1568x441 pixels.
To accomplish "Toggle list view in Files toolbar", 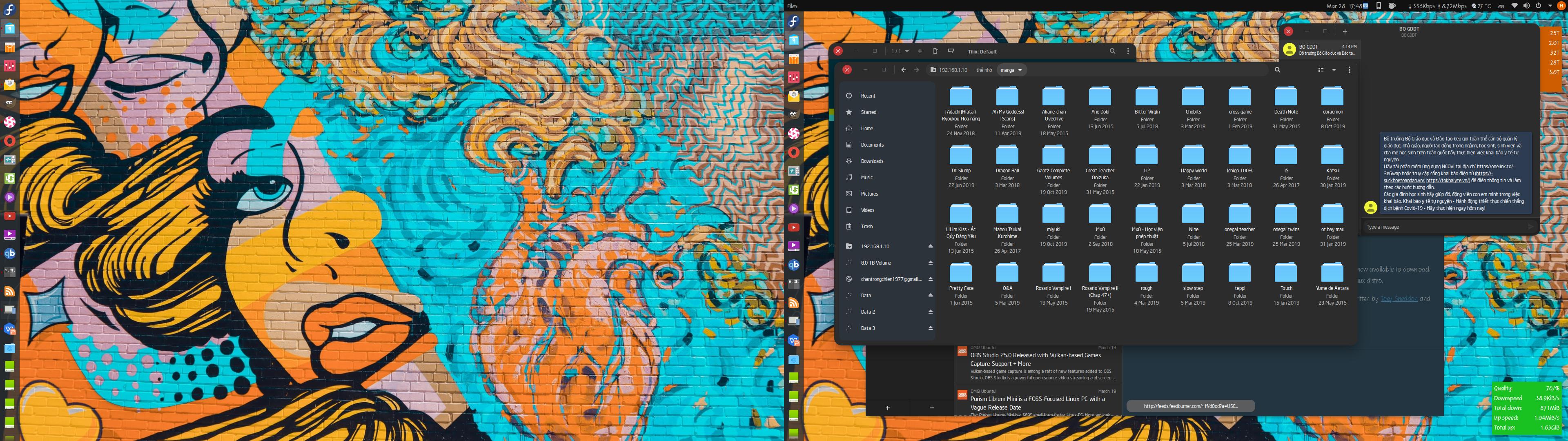I will (1321, 70).
